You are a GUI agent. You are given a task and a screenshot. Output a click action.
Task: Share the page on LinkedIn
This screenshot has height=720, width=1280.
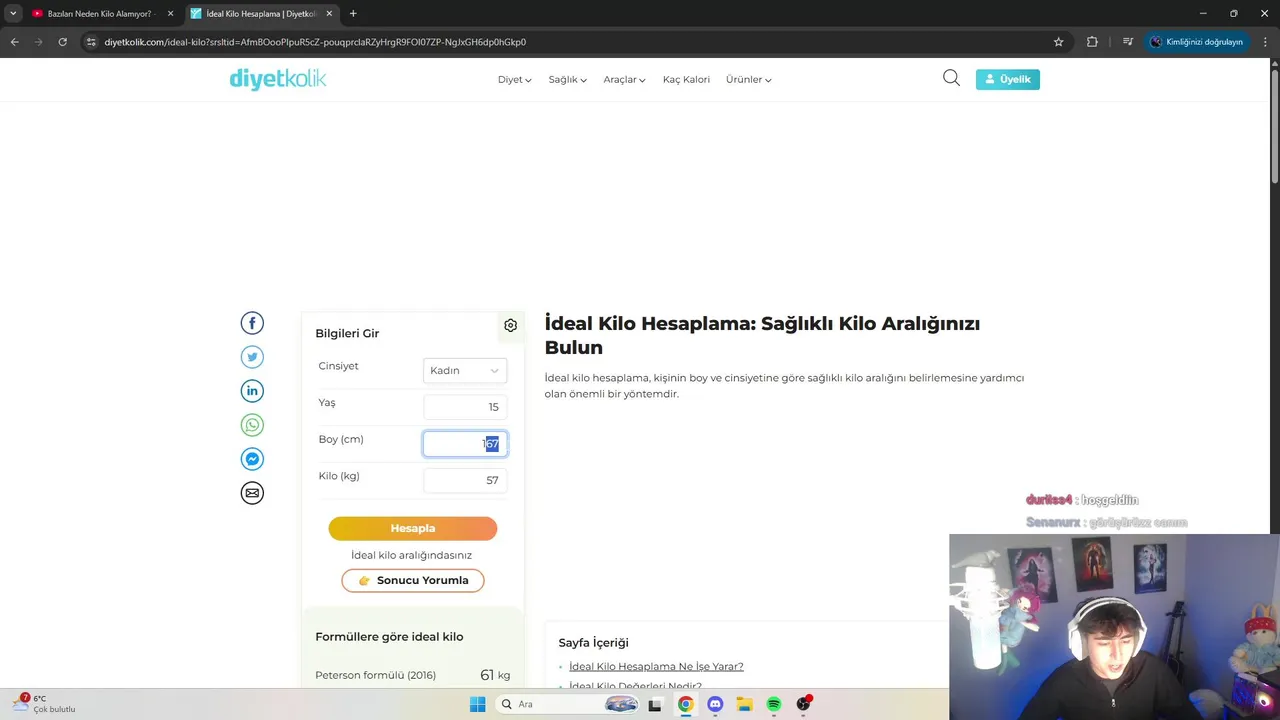pyautogui.click(x=252, y=391)
